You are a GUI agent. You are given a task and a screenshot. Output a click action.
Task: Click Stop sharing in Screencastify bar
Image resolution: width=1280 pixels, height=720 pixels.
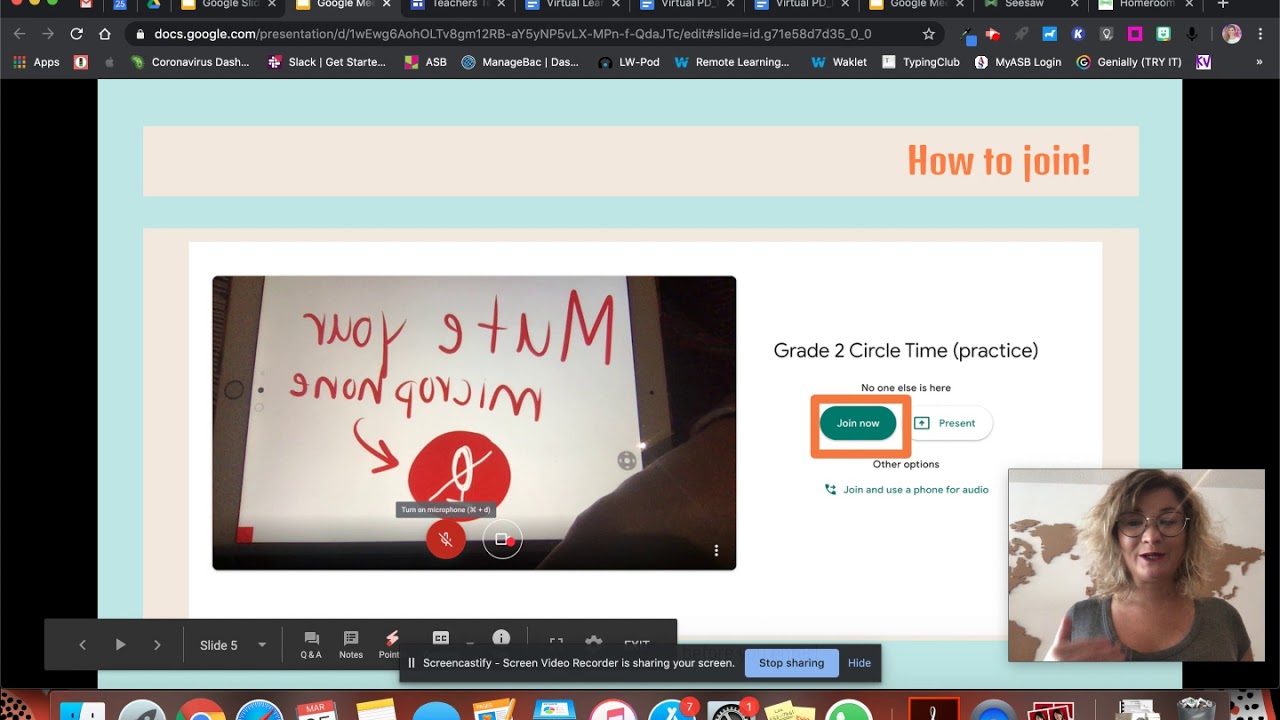click(791, 663)
